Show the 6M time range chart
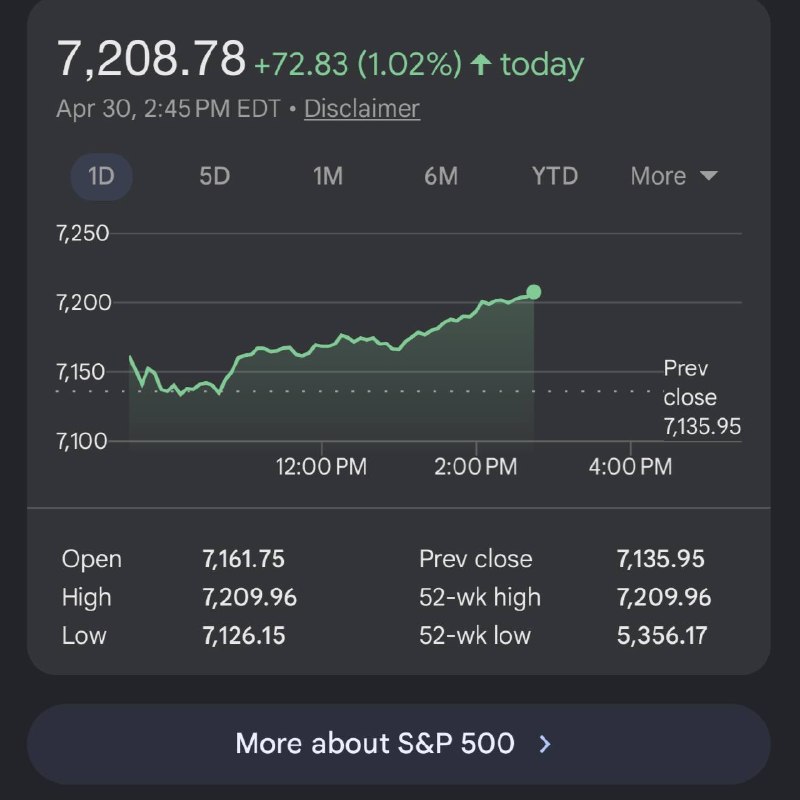This screenshot has height=800, width=800. coord(441,177)
